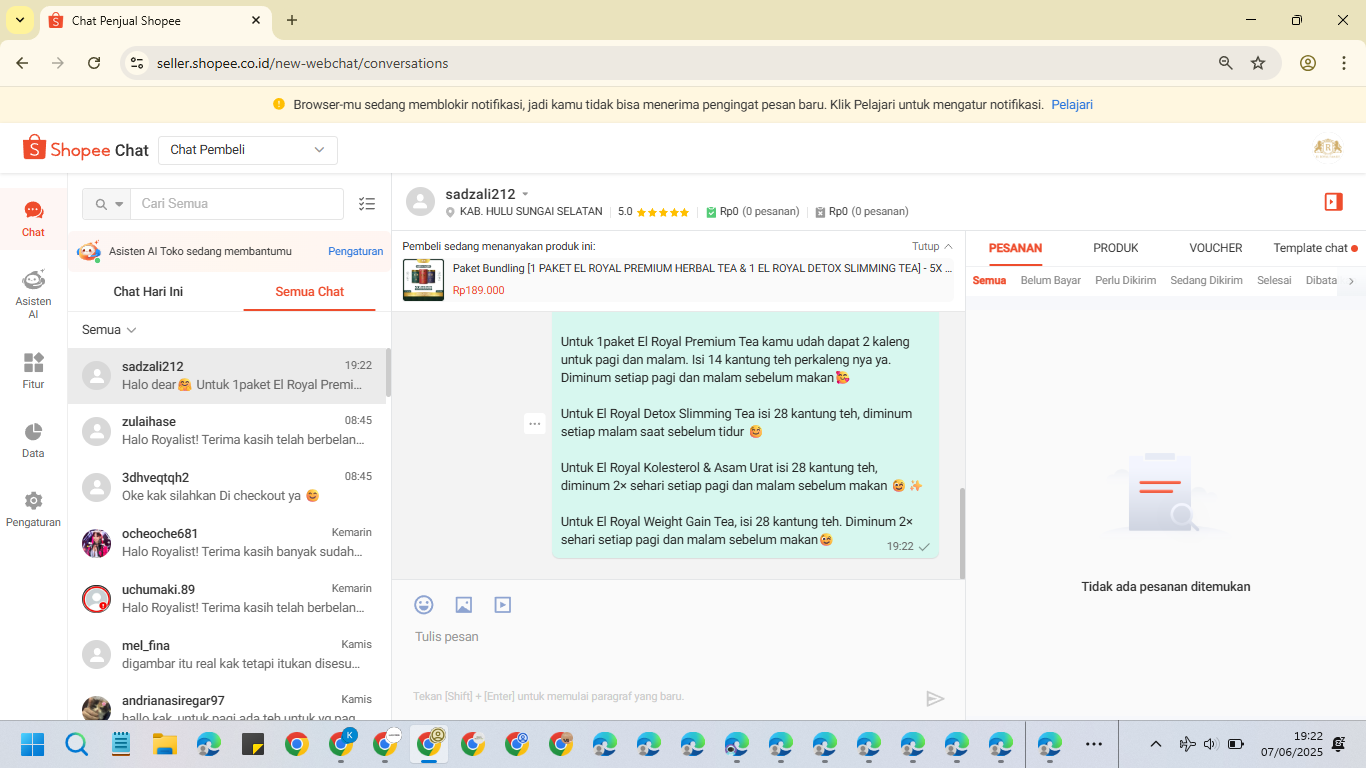Open the Chat Pembeli dropdown
Viewport: 1366px width, 768px height.
(x=248, y=150)
